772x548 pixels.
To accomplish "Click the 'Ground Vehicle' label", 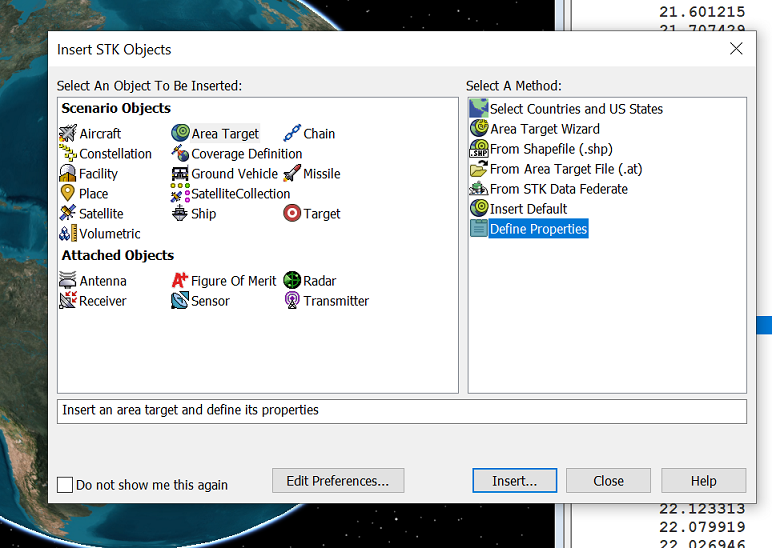I will [x=234, y=174].
